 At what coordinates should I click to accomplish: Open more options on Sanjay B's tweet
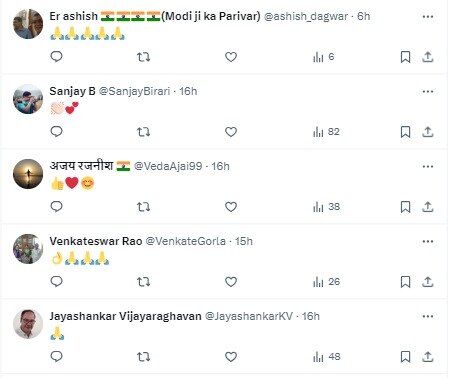[x=428, y=91]
